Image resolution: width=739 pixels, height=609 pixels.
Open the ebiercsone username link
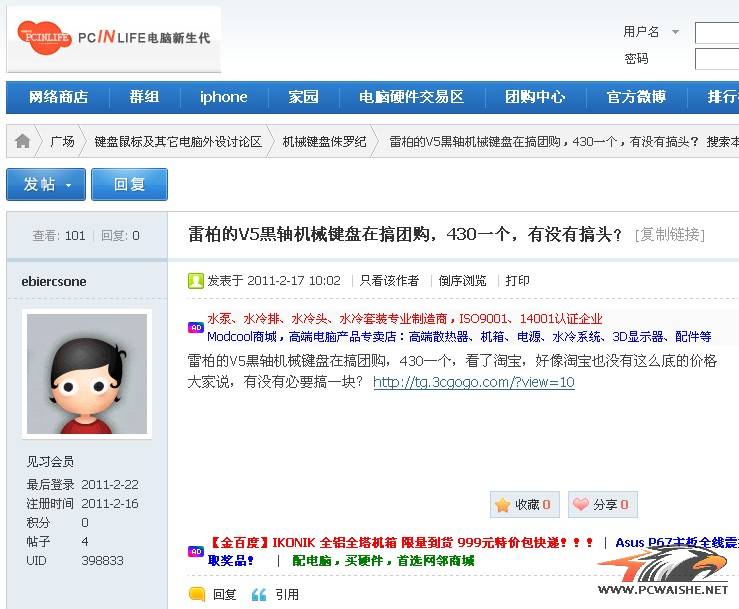[x=54, y=281]
